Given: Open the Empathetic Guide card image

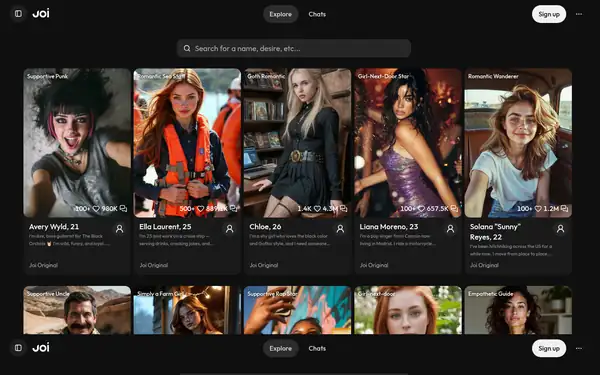Looking at the screenshot, I should click(x=518, y=310).
